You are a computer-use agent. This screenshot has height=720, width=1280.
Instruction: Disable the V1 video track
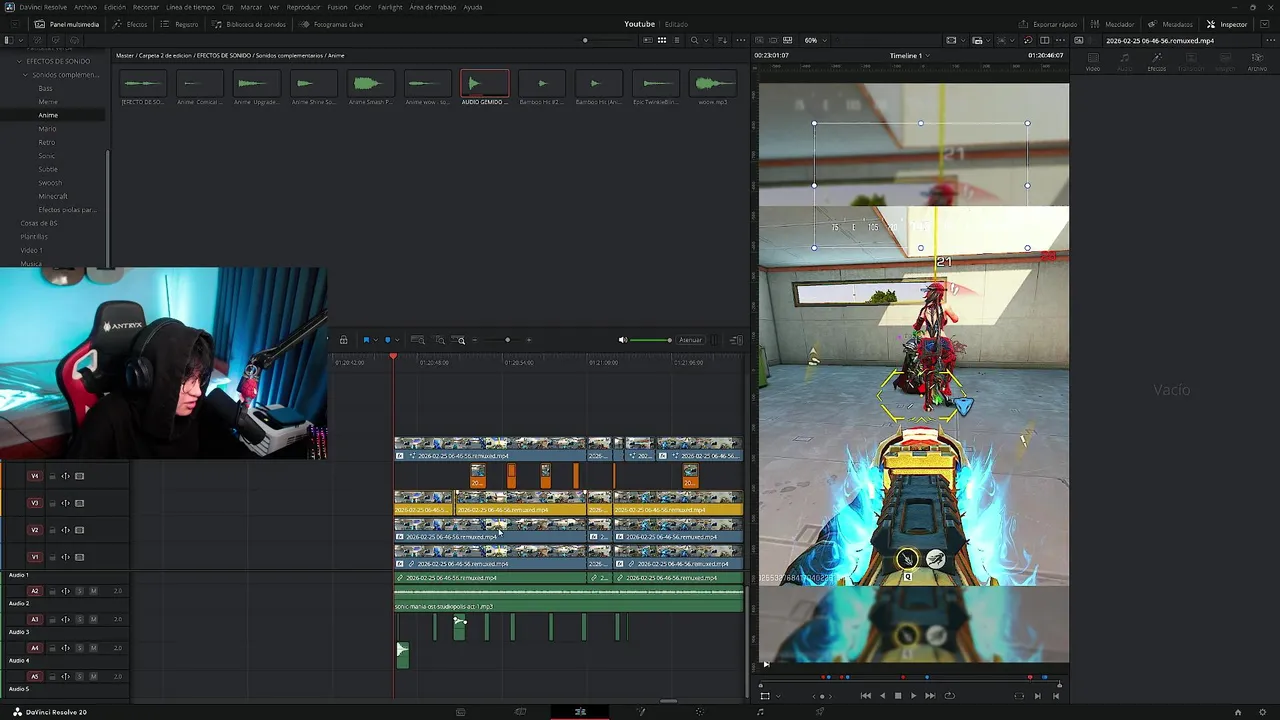pos(79,557)
